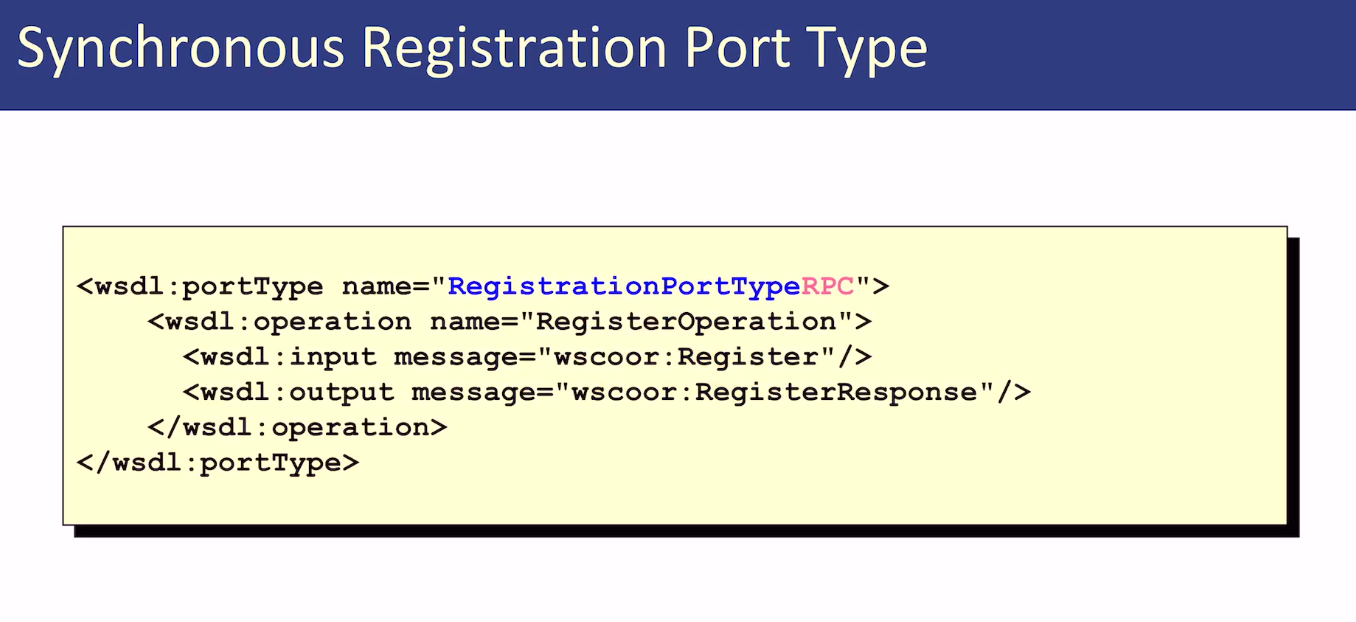Select the "wscoor:RegisterResponse" value
Screen dimensions: 1356x622
click(774, 392)
